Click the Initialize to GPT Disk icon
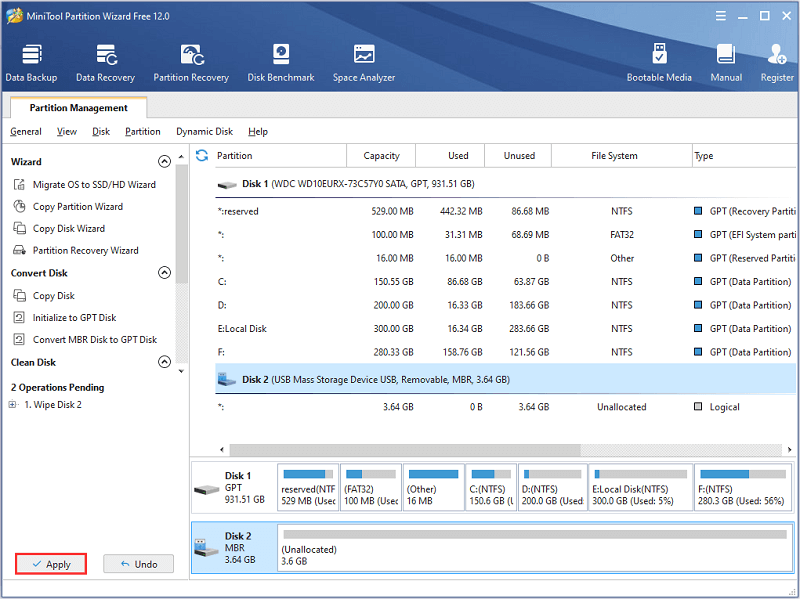This screenshot has width=800, height=599. [19, 317]
